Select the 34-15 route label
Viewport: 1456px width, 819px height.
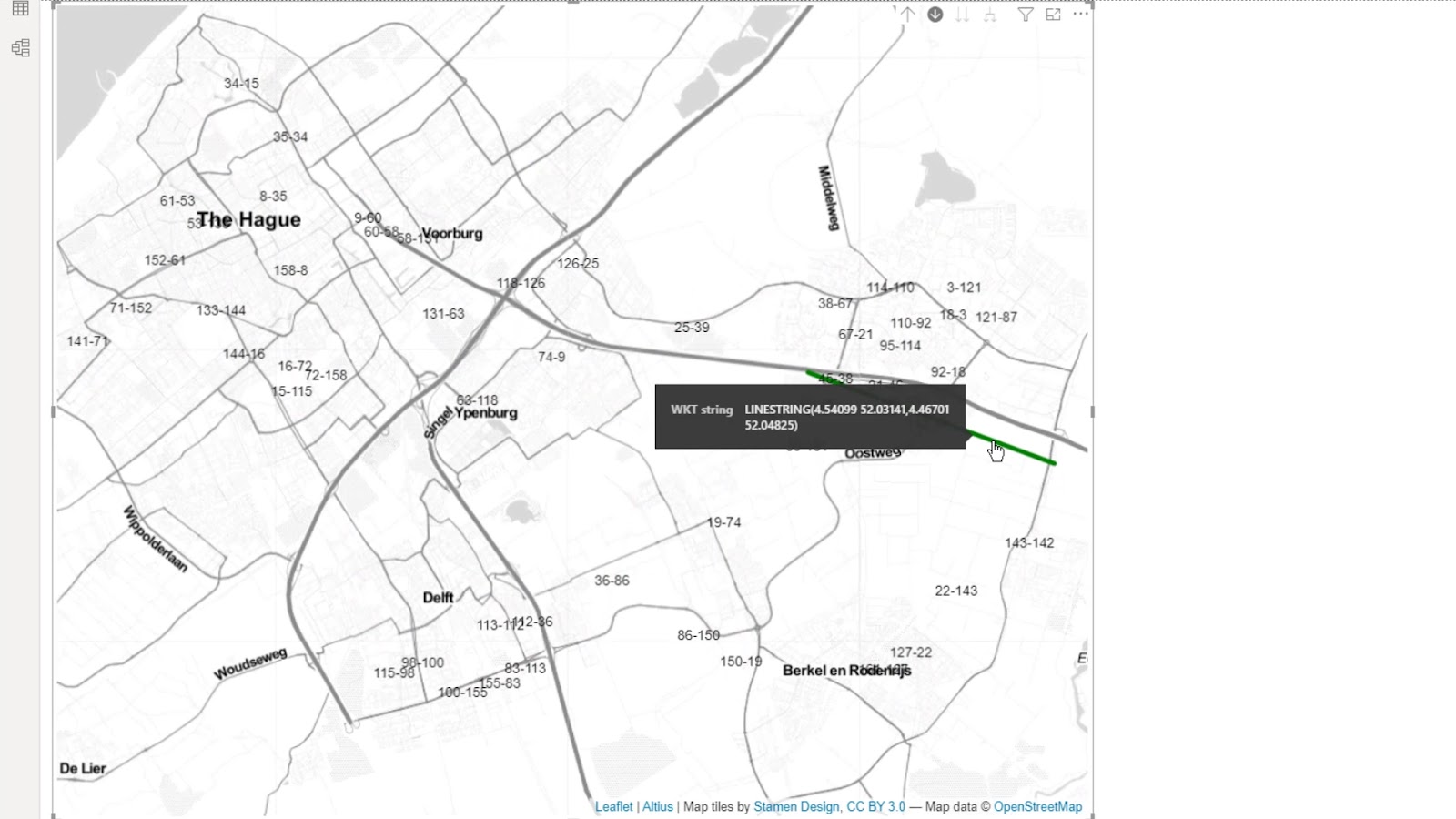241,83
